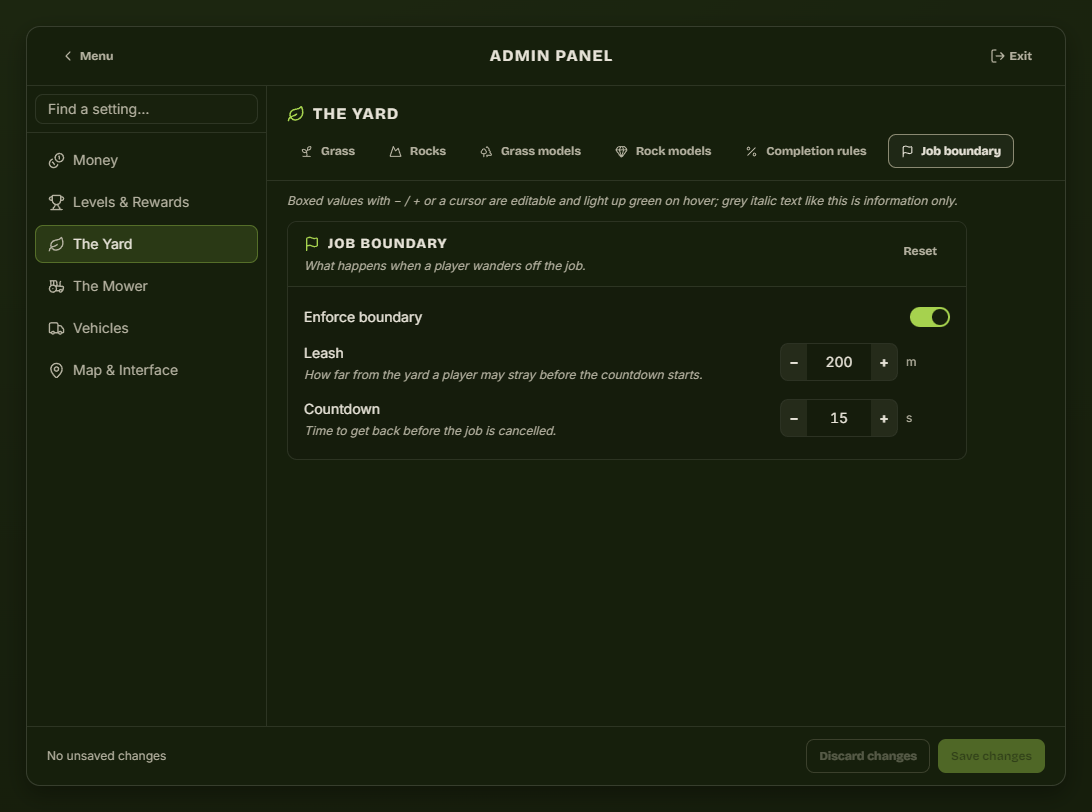1092x812 pixels.
Task: Click the ADMIN PANEL title text
Action: tap(551, 56)
